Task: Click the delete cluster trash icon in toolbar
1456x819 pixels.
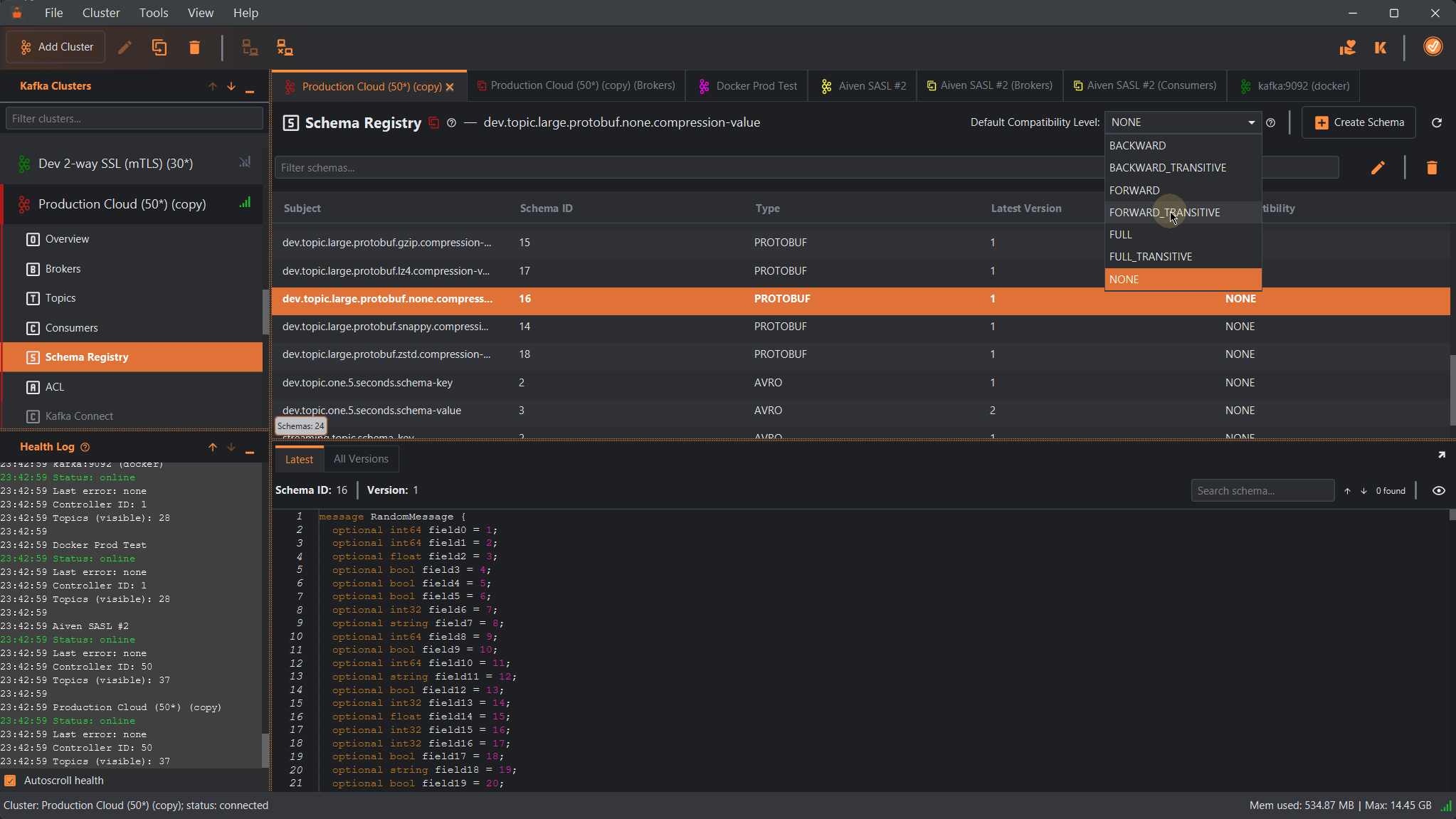Action: click(x=194, y=48)
